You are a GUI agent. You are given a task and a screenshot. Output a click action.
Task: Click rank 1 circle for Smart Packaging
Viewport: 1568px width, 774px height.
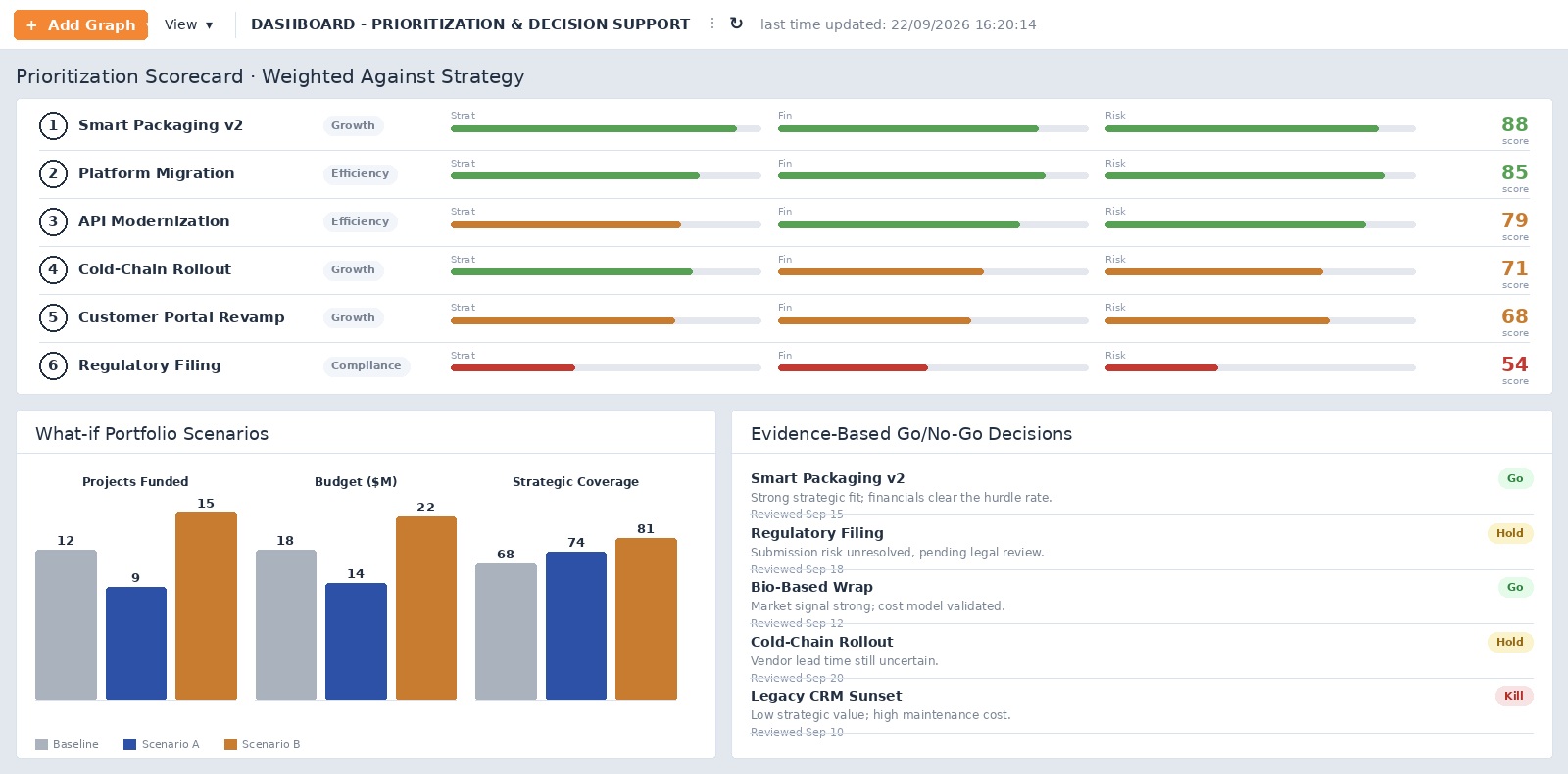tap(53, 125)
